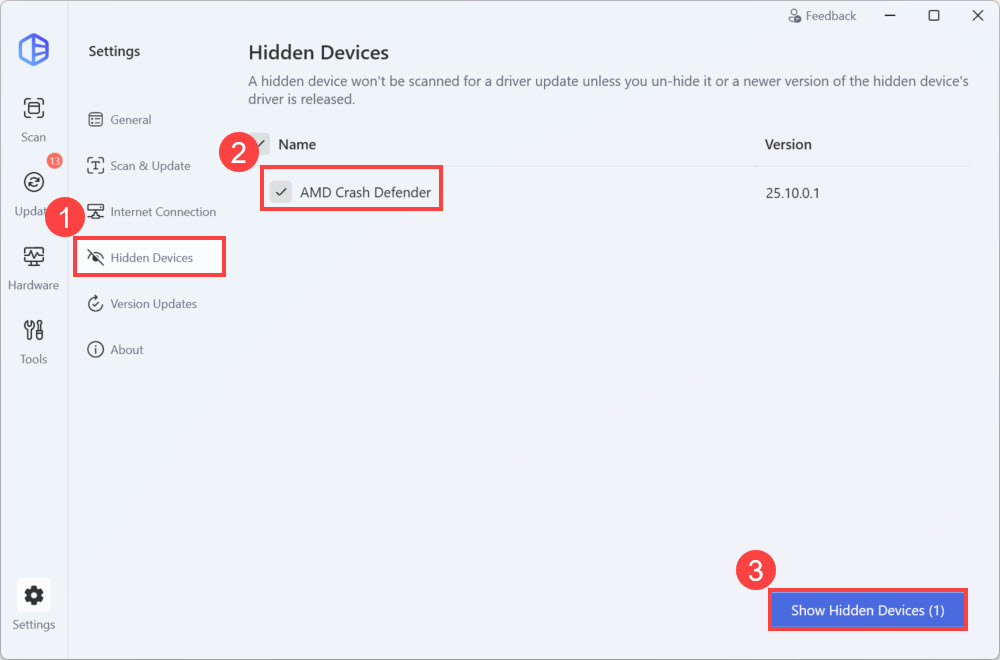Click the Version column header
The height and width of the screenshot is (660, 1000).
[x=788, y=144]
